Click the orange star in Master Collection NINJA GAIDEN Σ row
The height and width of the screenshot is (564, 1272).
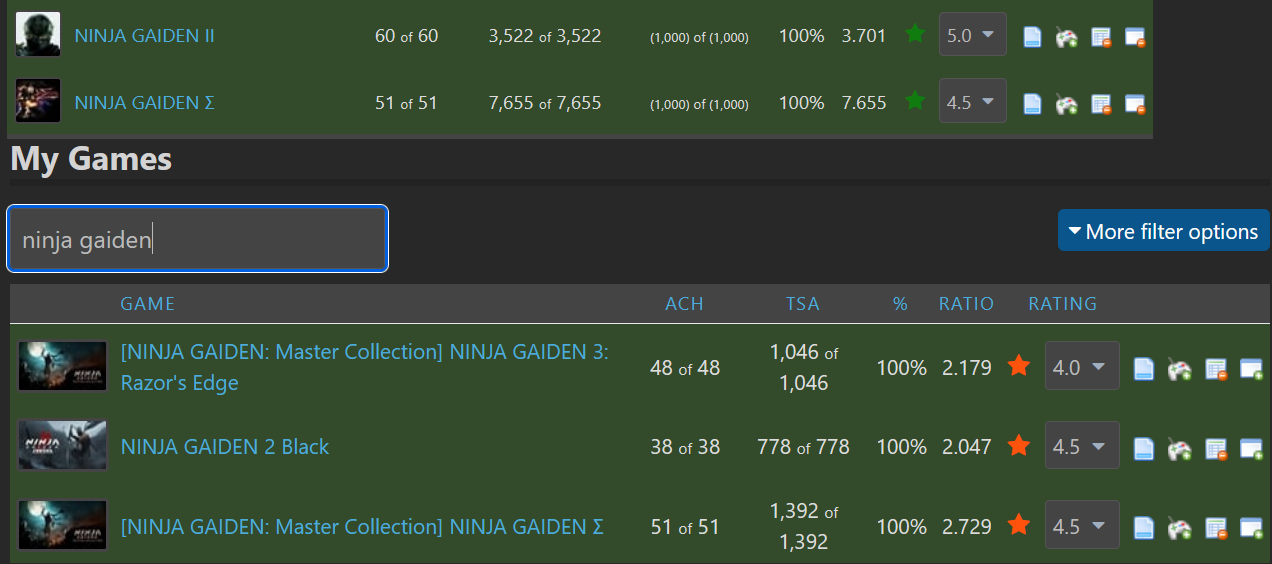point(1018,523)
